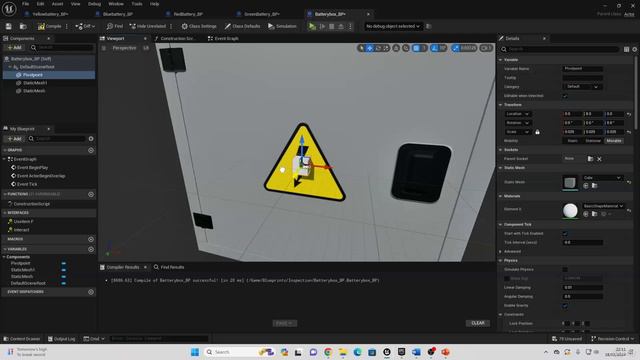Toggle grid snapping in the viewport toolbar
This screenshot has width=640, height=360.
(x=416, y=48)
